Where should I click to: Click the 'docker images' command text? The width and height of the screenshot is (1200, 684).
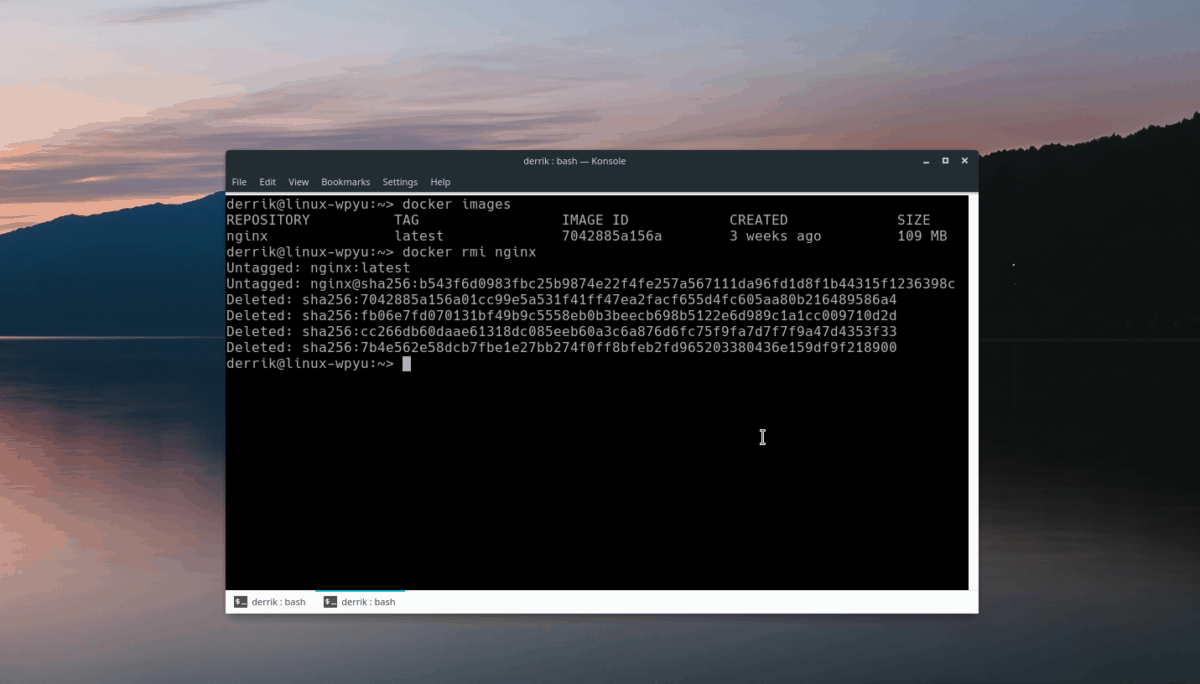[x=457, y=204]
